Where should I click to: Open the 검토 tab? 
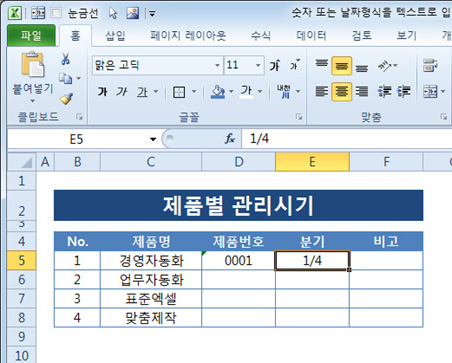point(362,36)
